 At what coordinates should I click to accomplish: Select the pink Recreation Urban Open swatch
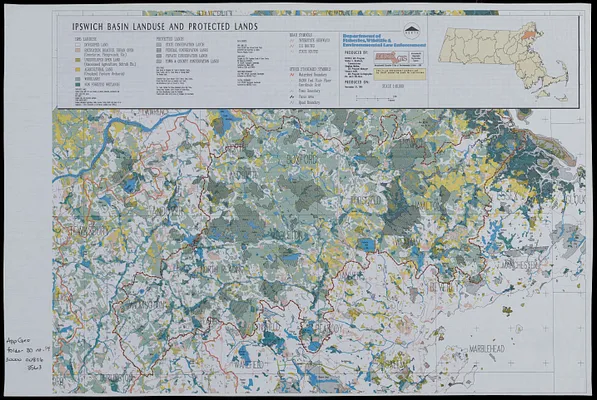point(77,50)
